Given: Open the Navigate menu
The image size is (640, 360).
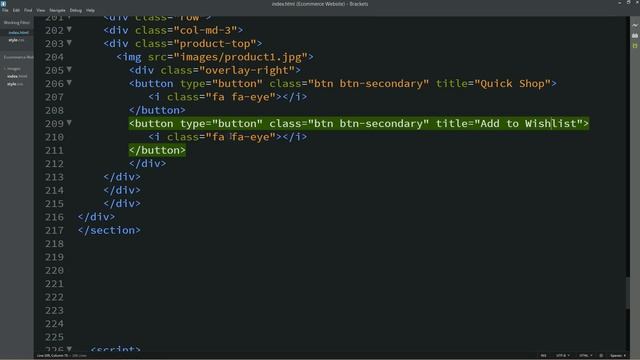Looking at the screenshot, I should [x=57, y=10].
